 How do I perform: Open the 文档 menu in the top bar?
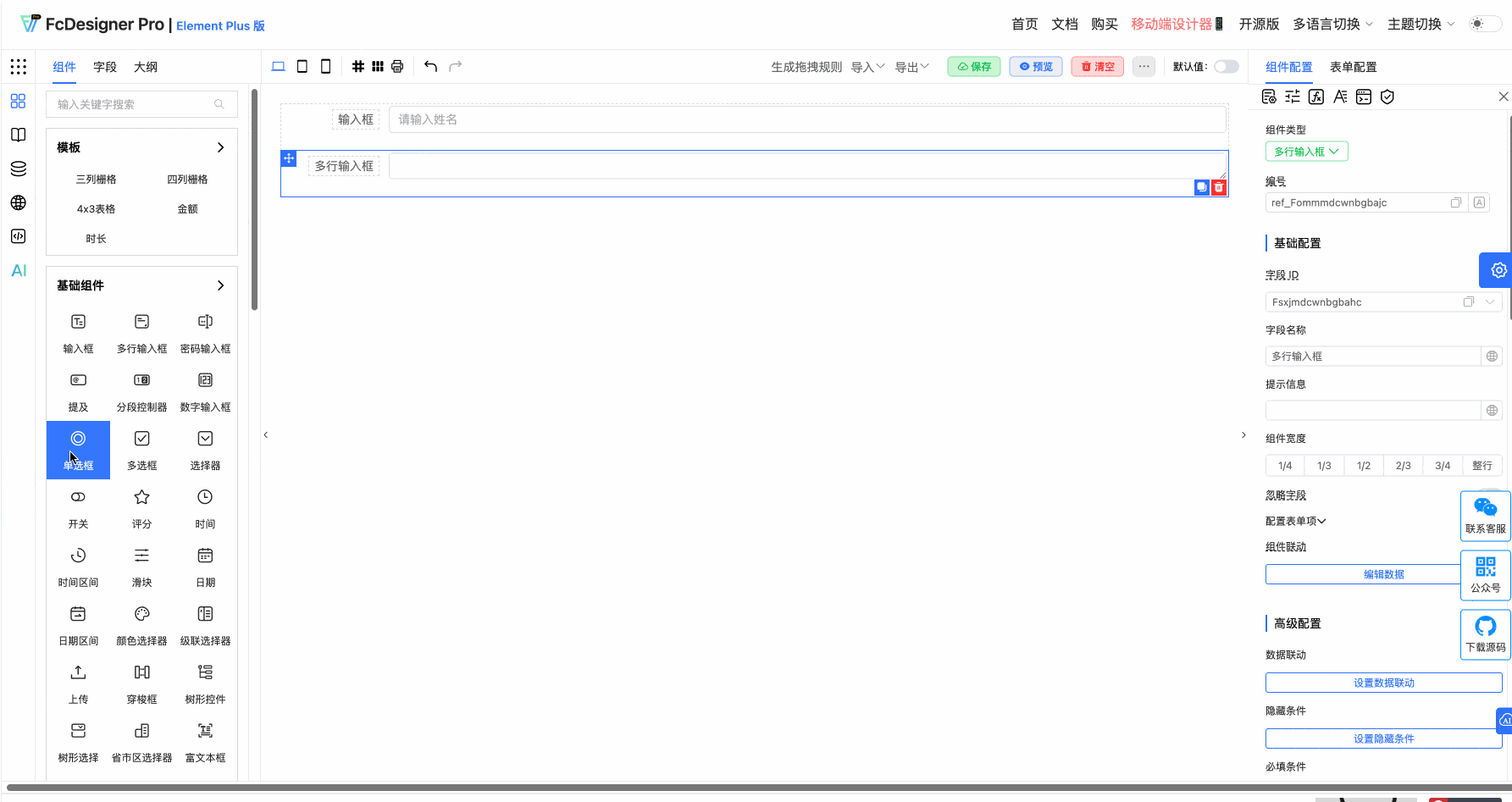(1065, 24)
